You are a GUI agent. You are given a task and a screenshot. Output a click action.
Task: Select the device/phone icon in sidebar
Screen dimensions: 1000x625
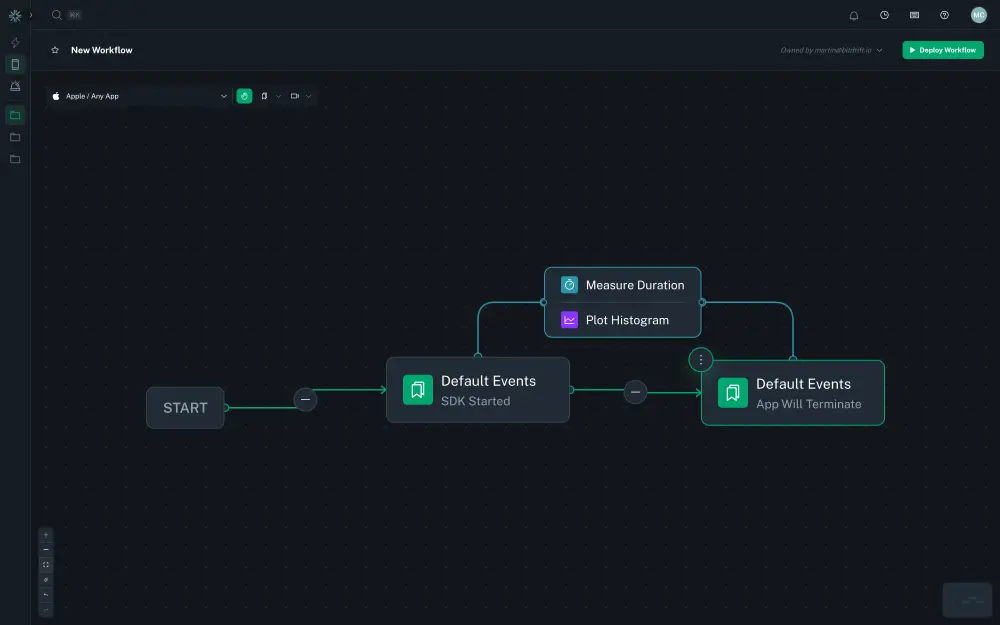tap(15, 64)
